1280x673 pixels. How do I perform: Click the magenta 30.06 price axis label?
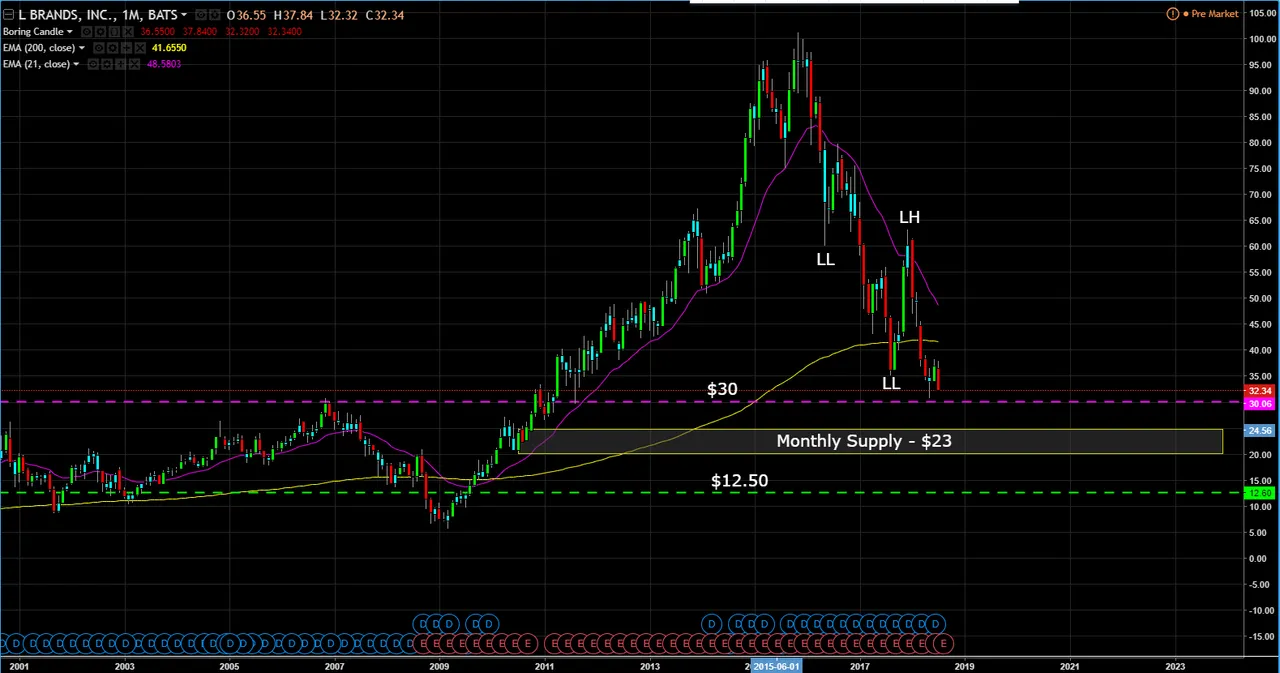tap(1260, 404)
